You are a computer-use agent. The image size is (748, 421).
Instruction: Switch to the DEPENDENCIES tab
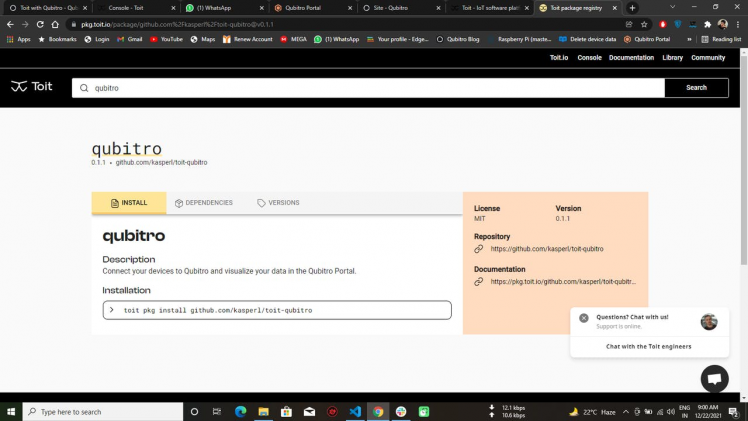click(x=204, y=203)
